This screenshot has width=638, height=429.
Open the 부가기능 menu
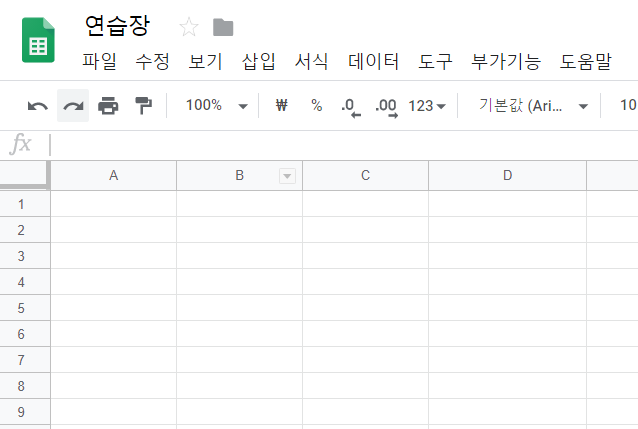(506, 61)
